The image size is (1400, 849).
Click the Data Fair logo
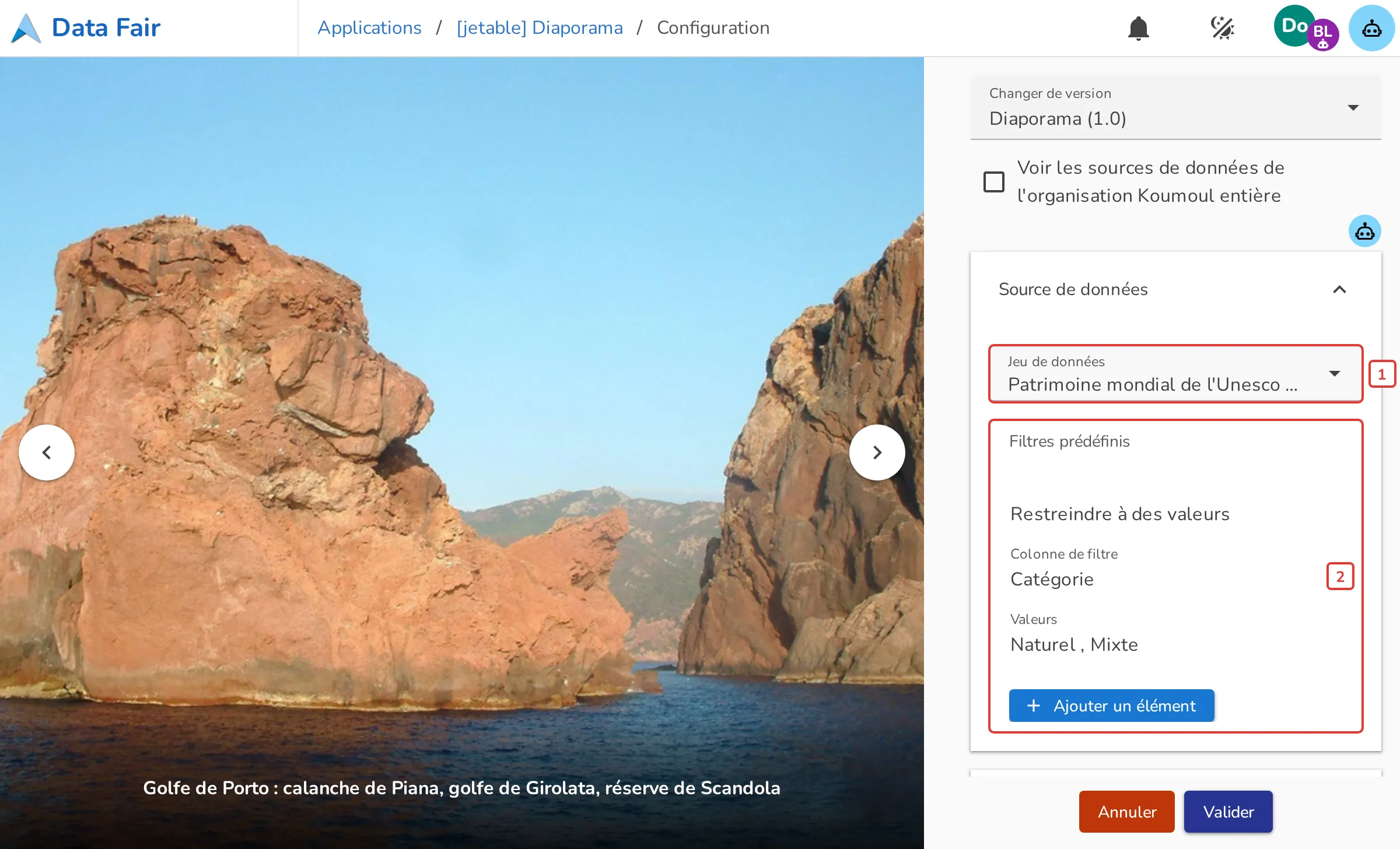coord(26,28)
